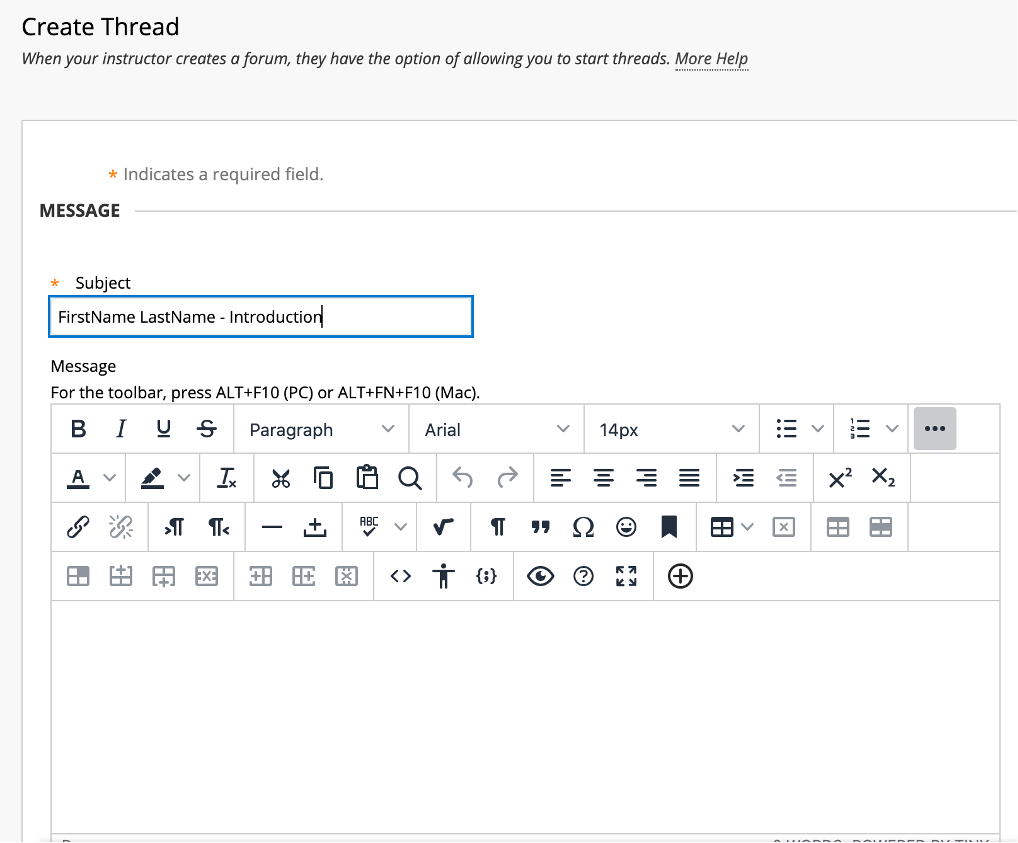Open the emoji picker icon
Image resolution: width=1018 pixels, height=843 pixels.
point(626,527)
